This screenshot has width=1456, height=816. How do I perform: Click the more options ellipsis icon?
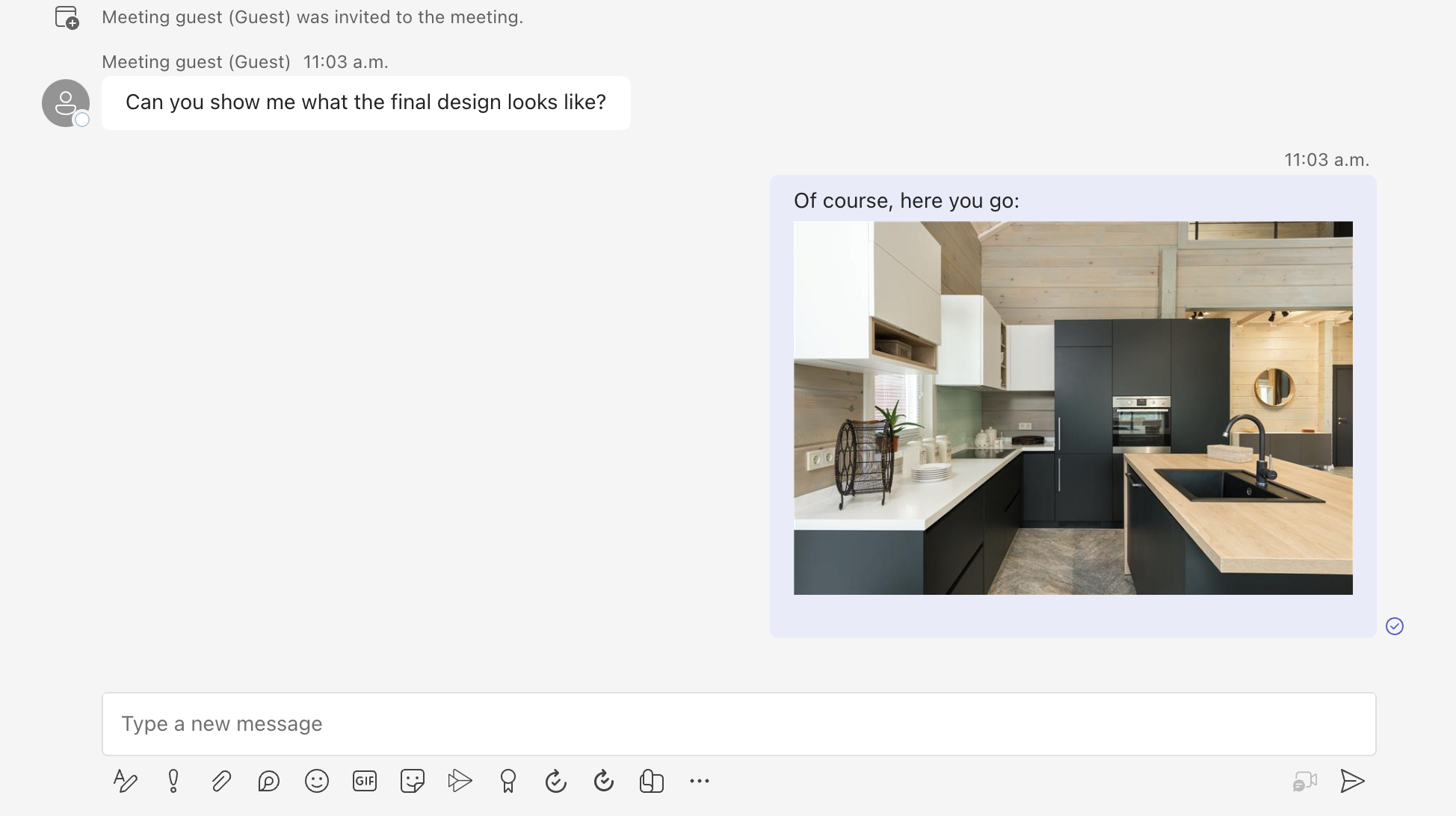point(699,780)
